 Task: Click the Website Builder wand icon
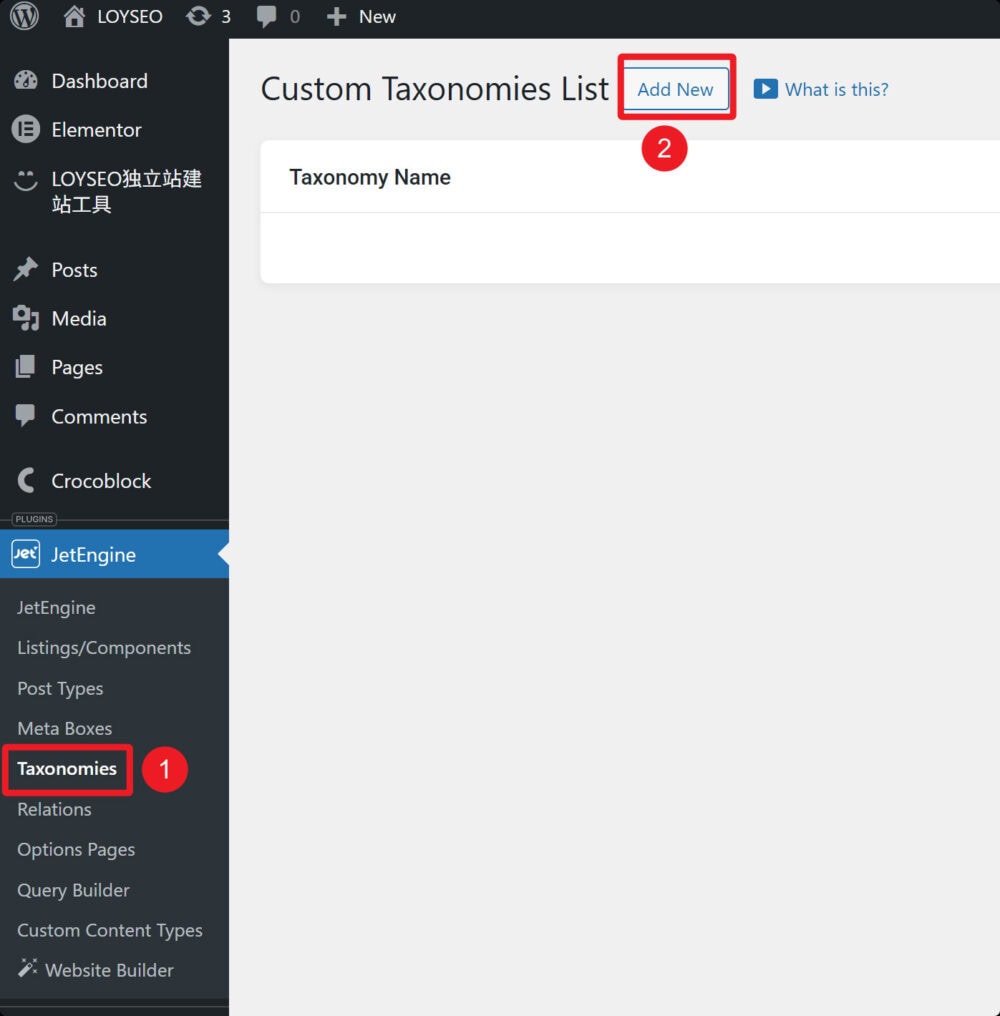click(27, 968)
